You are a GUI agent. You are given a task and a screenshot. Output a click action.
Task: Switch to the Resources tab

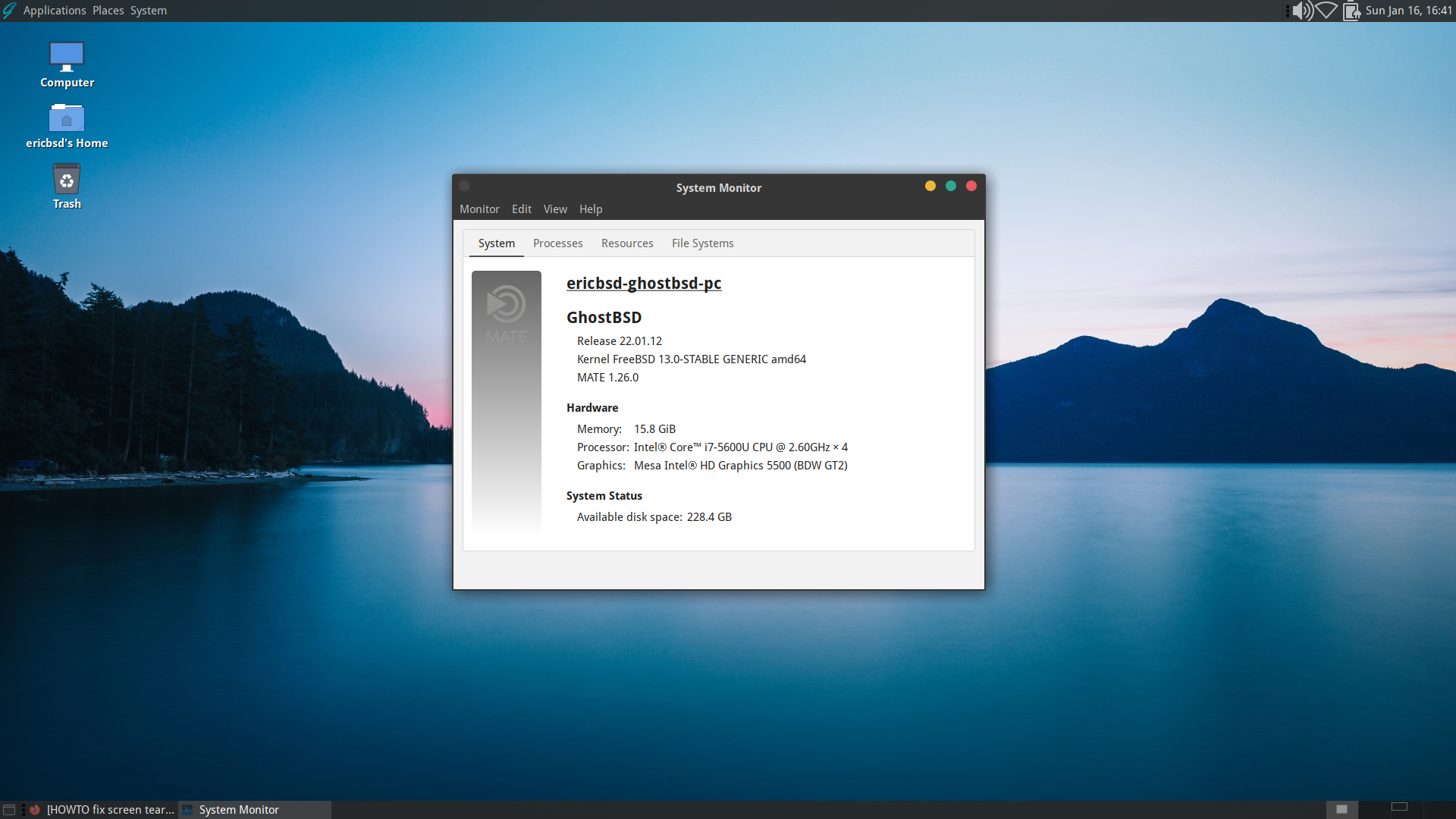pos(627,243)
